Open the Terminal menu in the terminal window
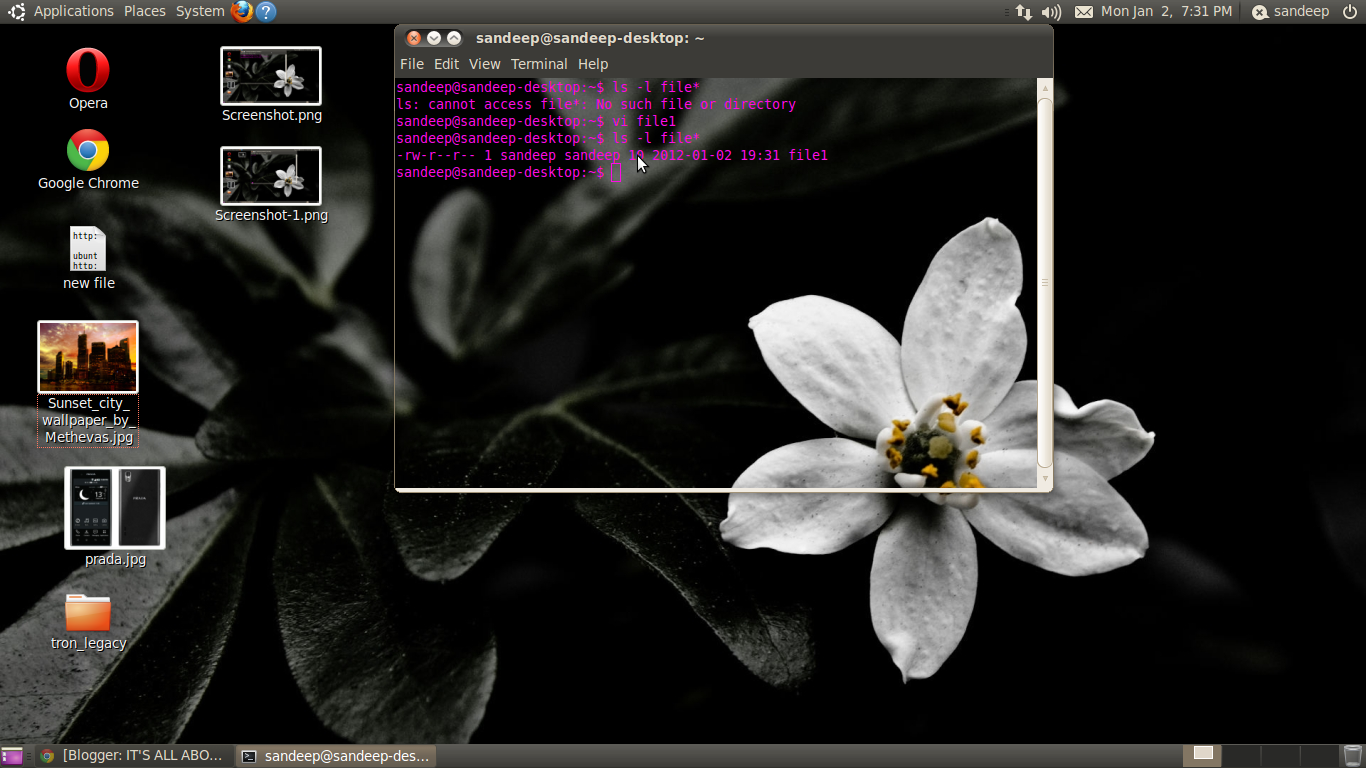The image size is (1366, 768). tap(539, 63)
